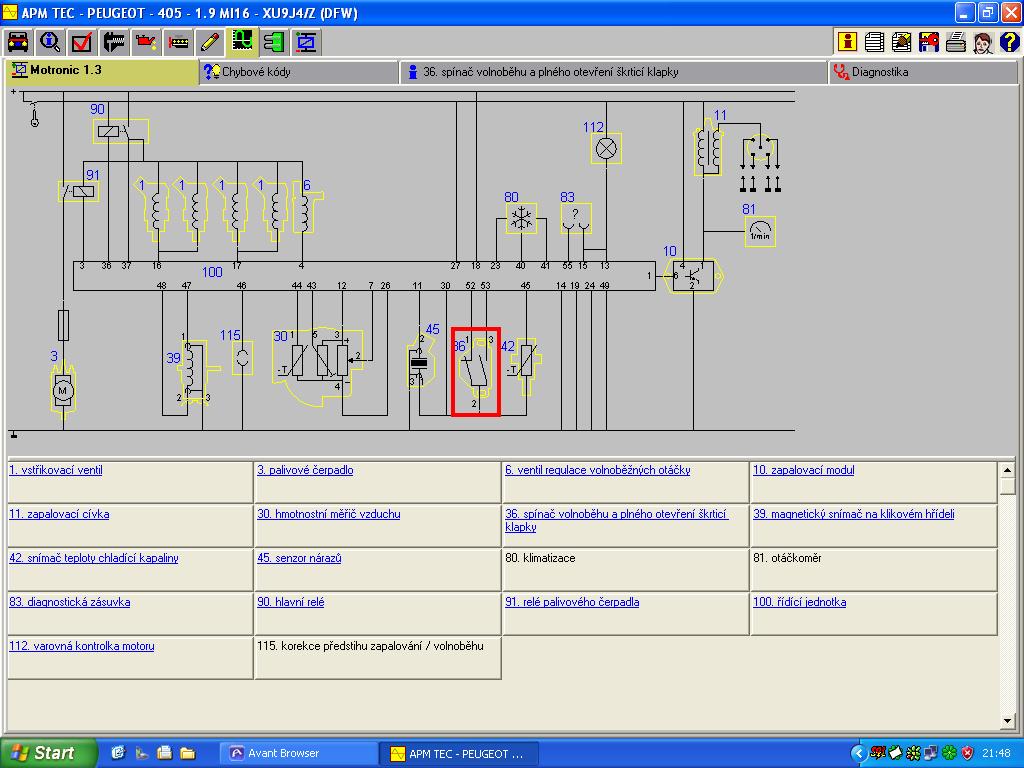Select component 112 warning lamp symbol in diagram

point(607,148)
